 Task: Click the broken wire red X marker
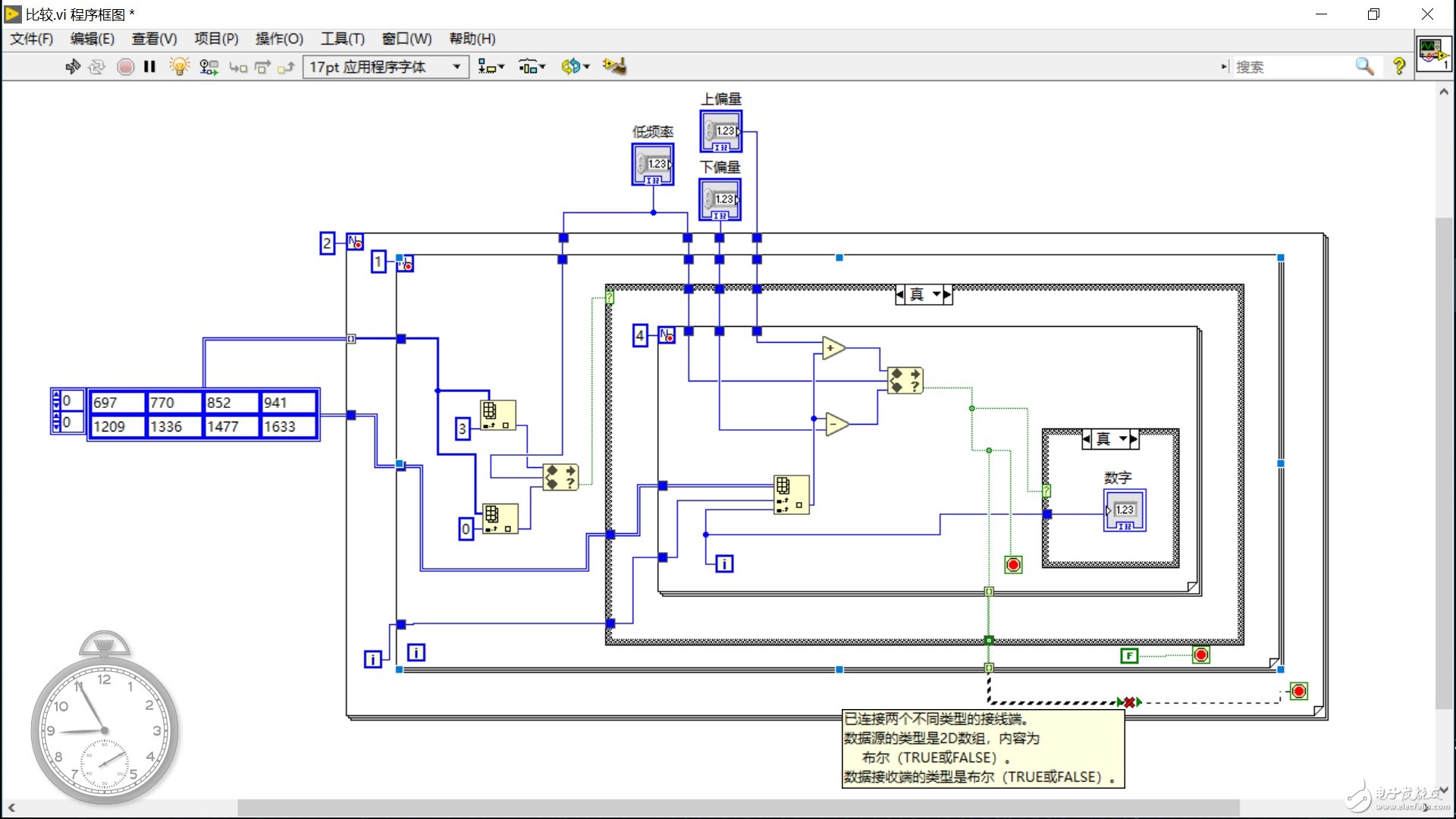(1129, 702)
